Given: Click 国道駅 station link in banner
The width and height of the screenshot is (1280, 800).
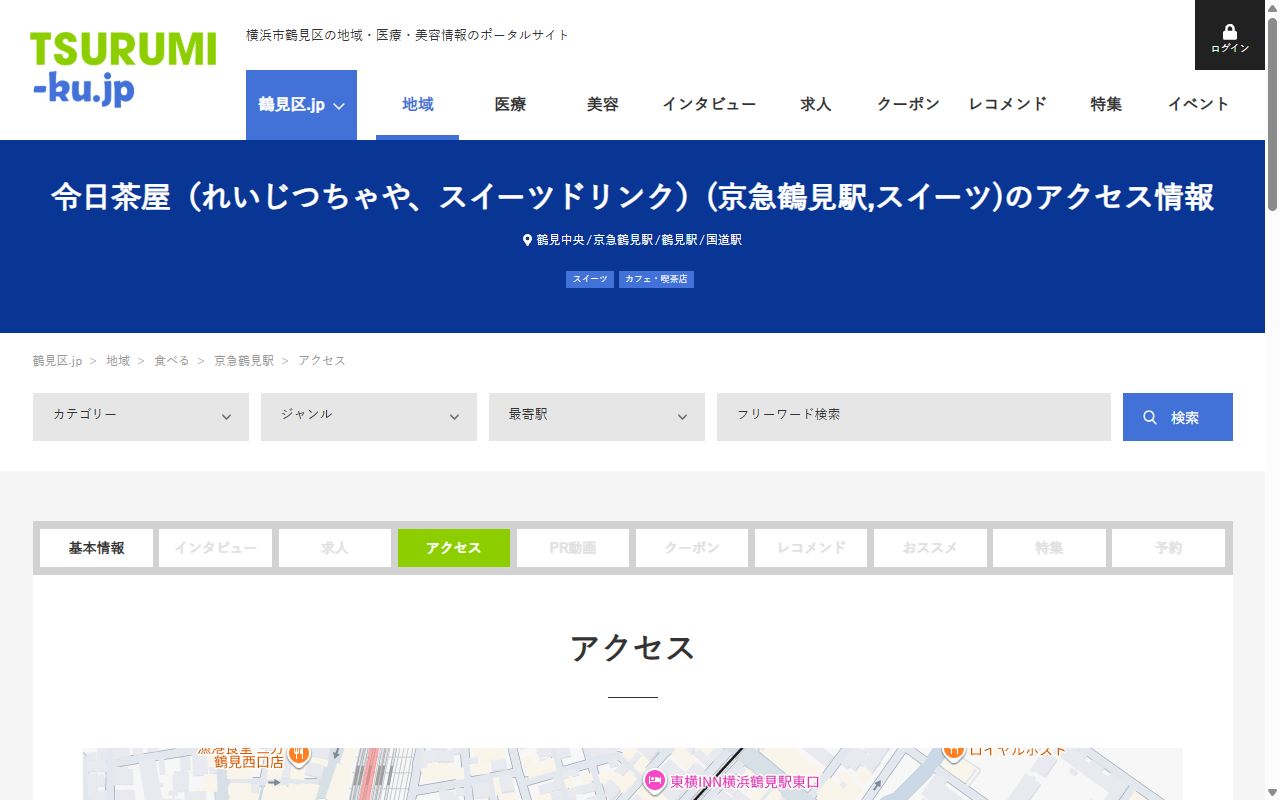Looking at the screenshot, I should click(724, 240).
